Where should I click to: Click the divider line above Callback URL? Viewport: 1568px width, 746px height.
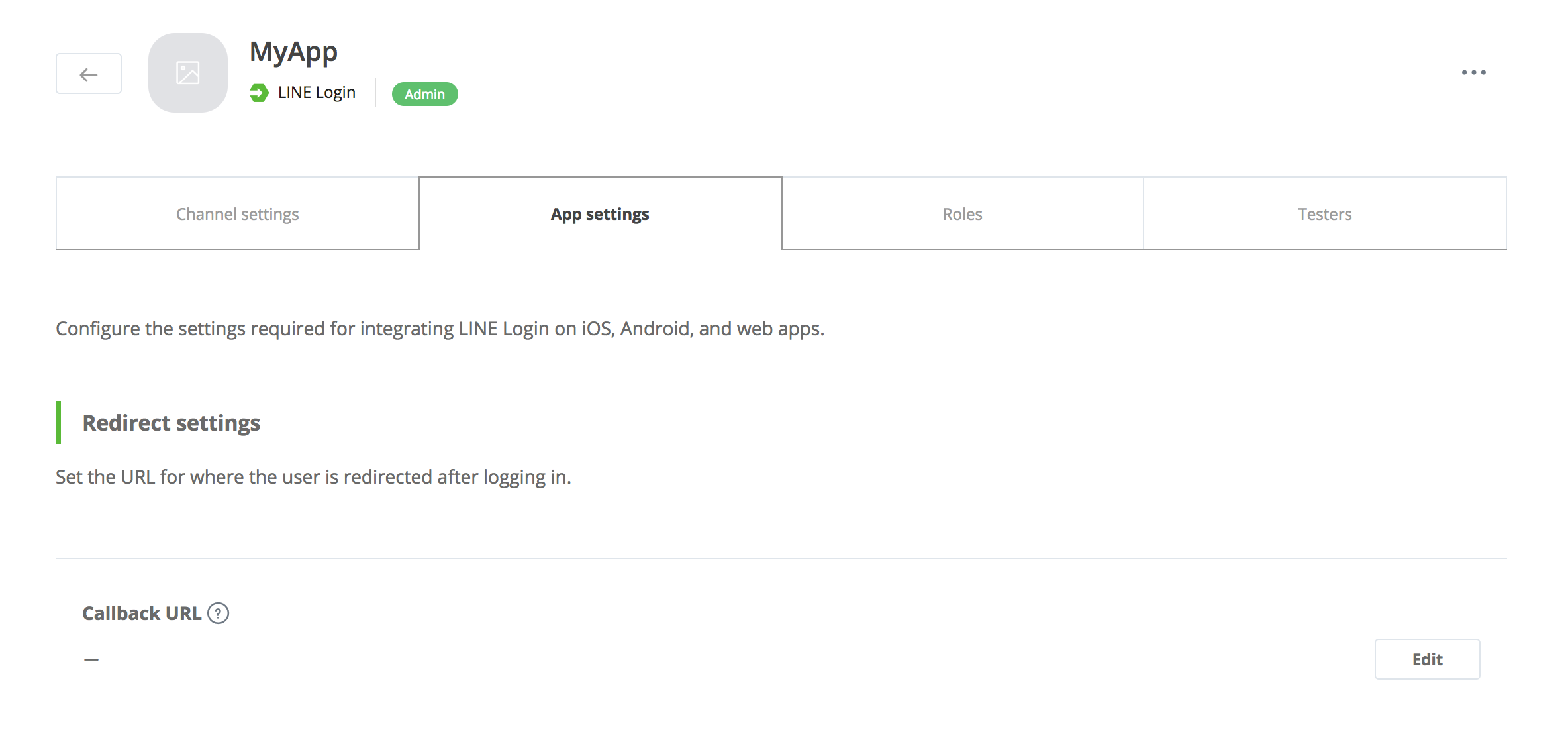click(x=781, y=559)
